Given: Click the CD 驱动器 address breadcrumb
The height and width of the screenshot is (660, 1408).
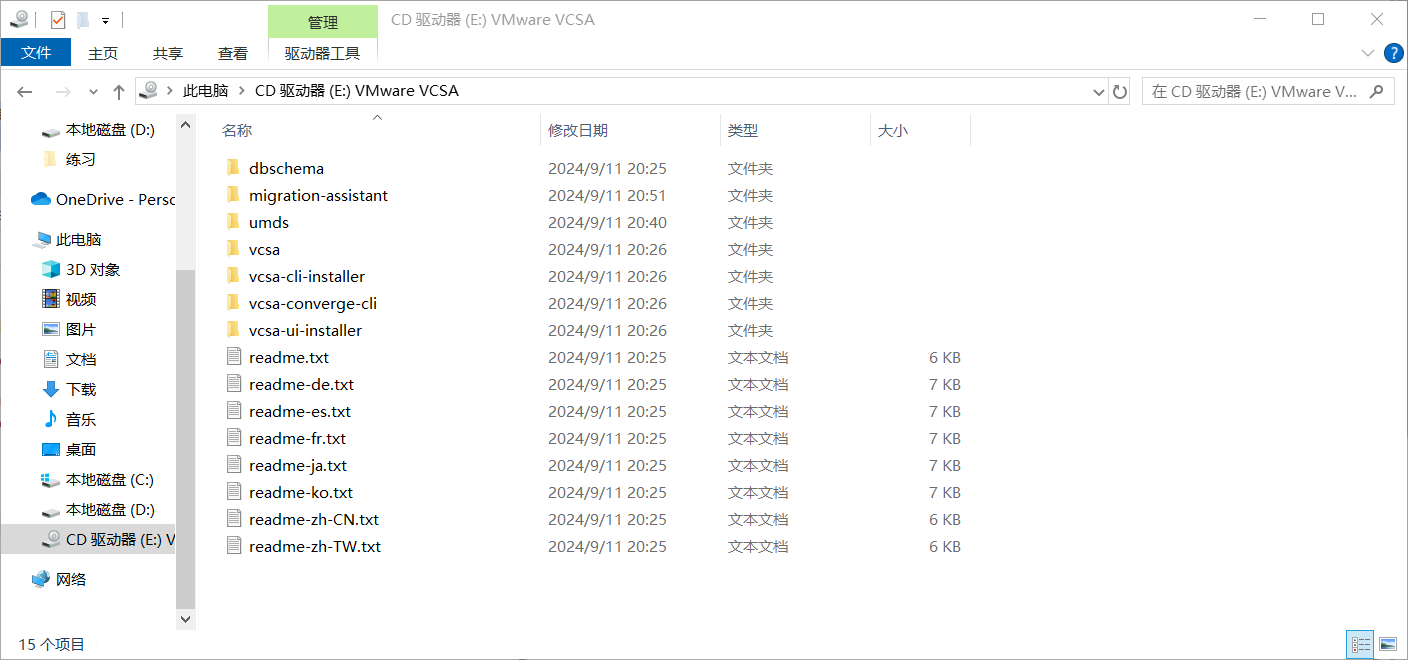Looking at the screenshot, I should [357, 91].
